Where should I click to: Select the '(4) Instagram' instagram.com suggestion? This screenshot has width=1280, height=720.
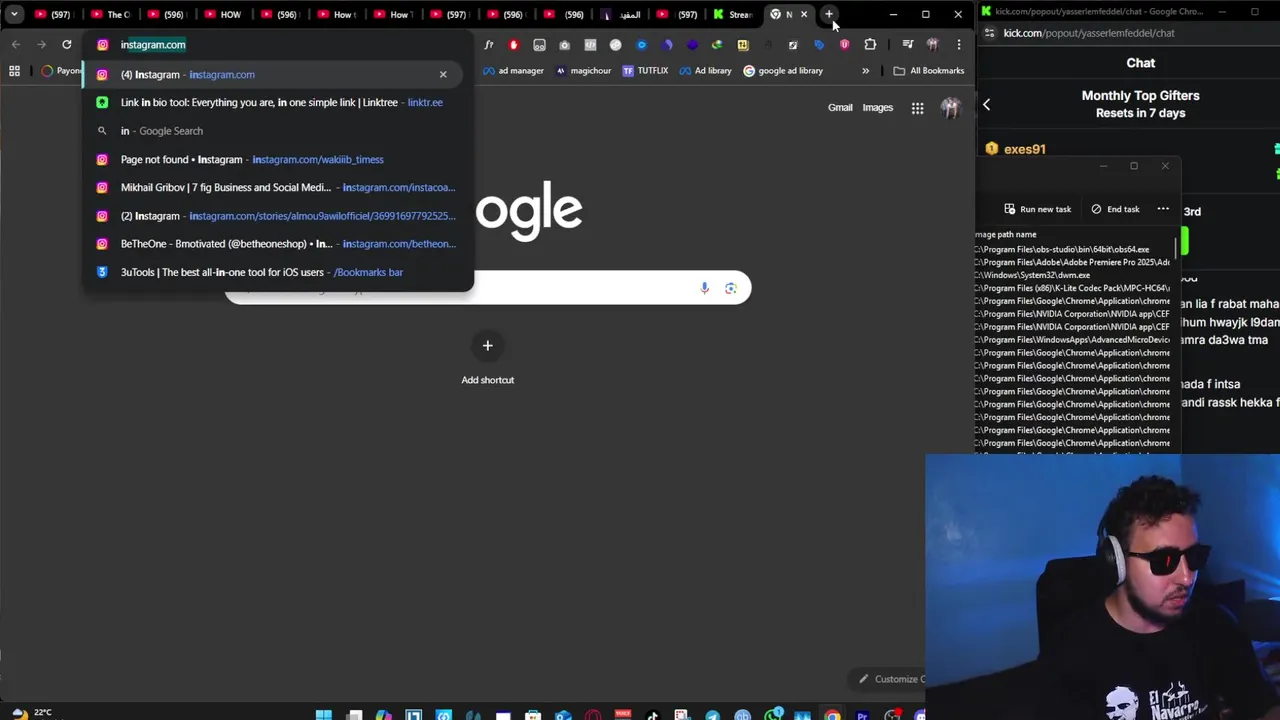click(270, 74)
